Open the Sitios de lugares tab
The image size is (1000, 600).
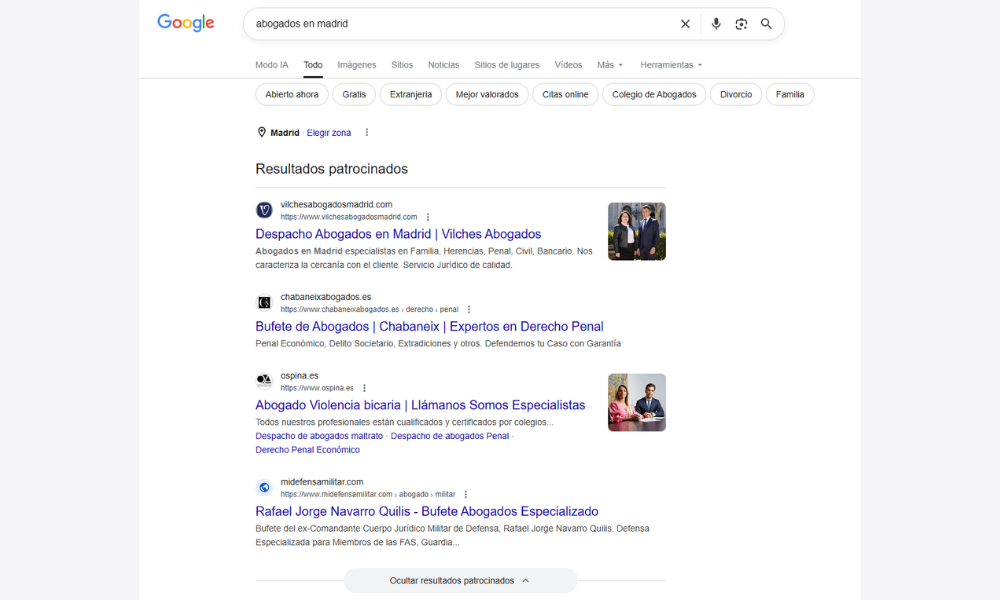coord(507,65)
